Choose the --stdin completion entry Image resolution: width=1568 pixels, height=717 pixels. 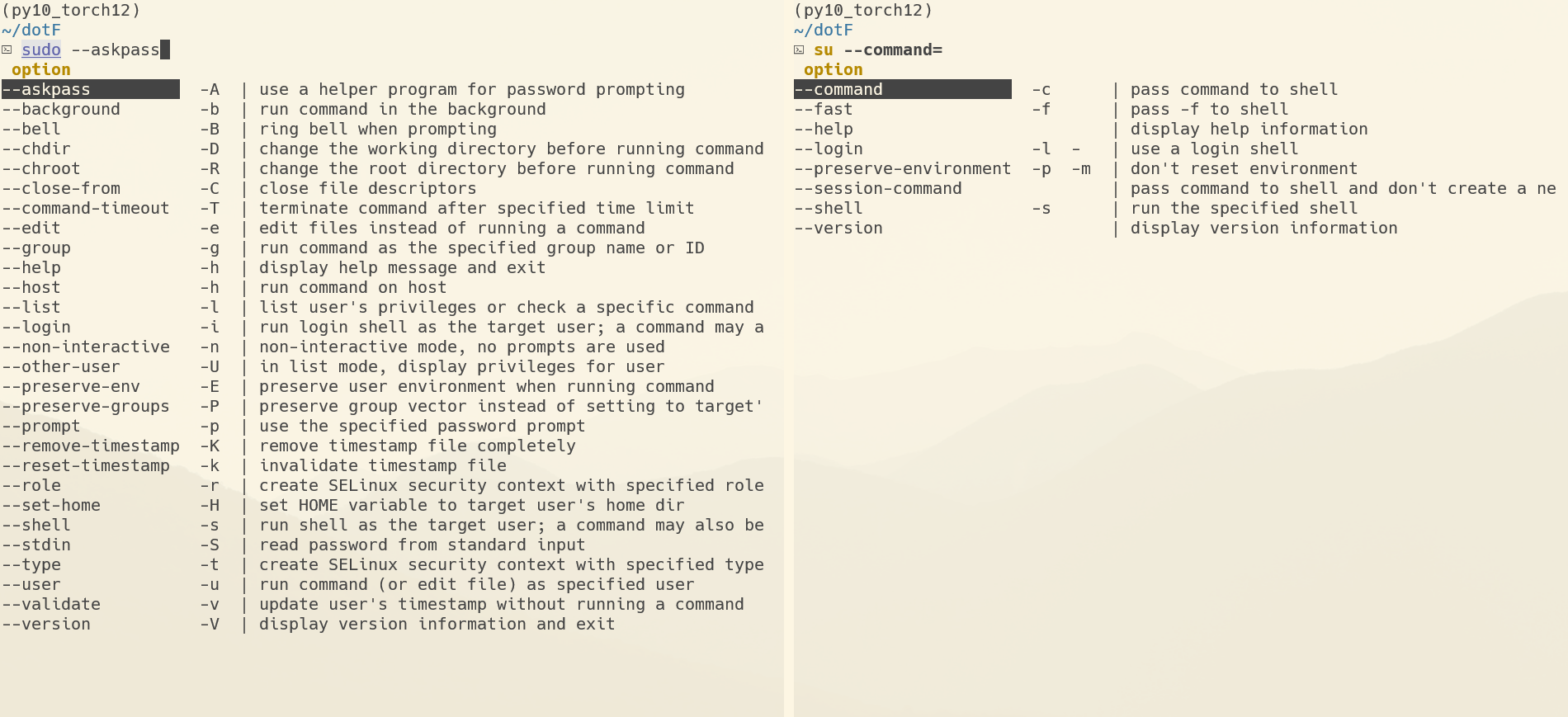[x=36, y=545]
